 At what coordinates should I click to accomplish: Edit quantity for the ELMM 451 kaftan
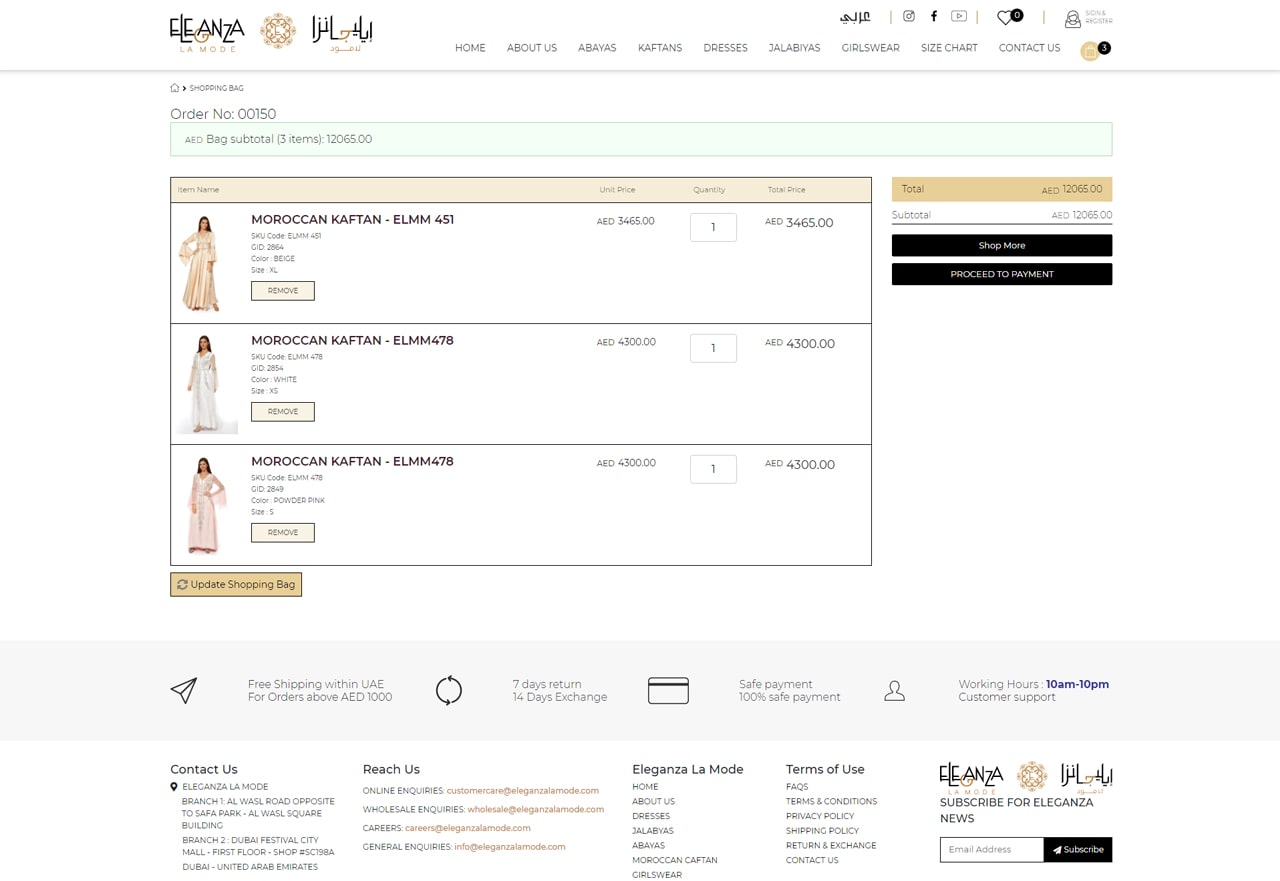click(x=713, y=227)
